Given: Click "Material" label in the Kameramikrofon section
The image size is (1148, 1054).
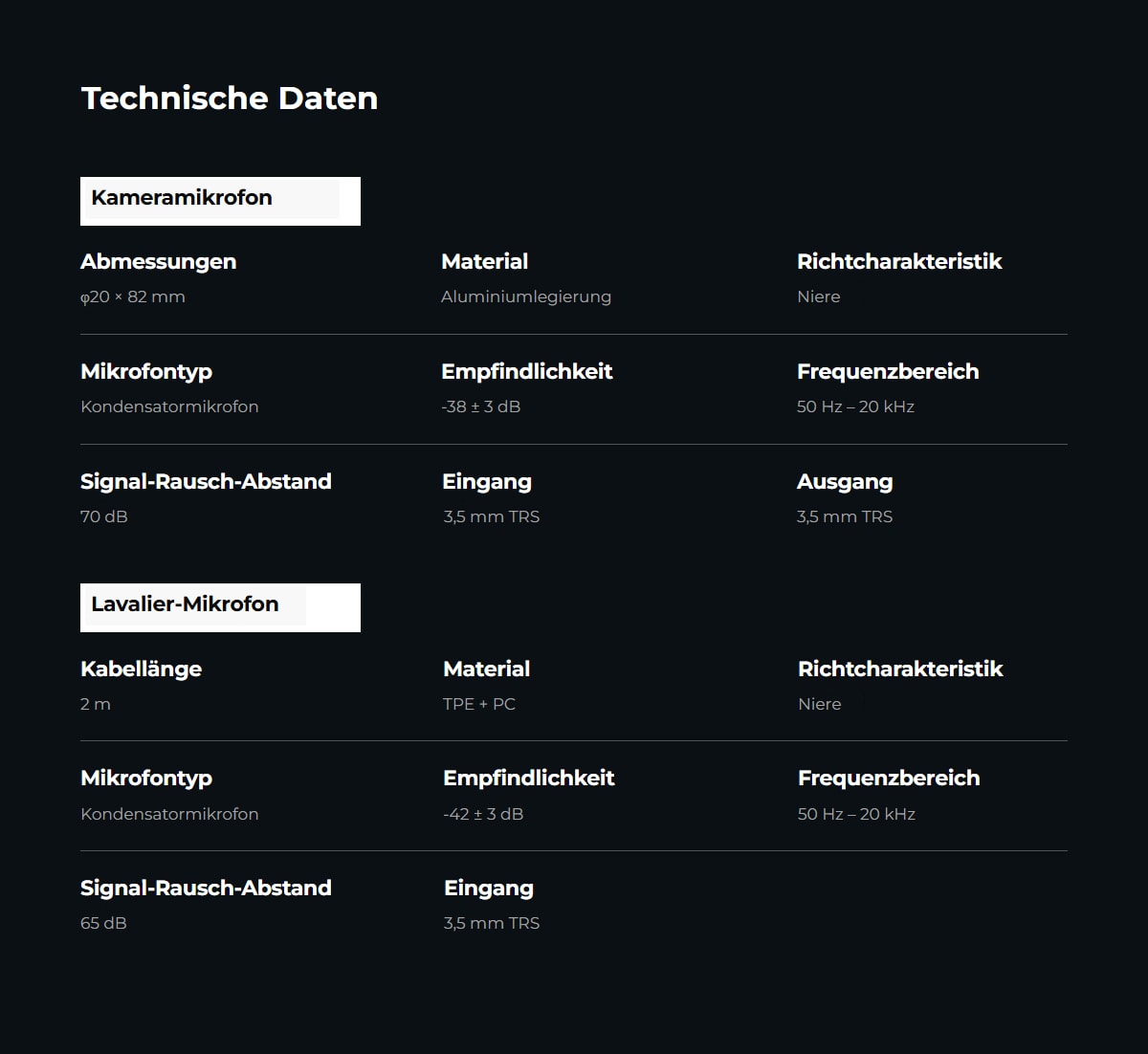Looking at the screenshot, I should pos(485,262).
